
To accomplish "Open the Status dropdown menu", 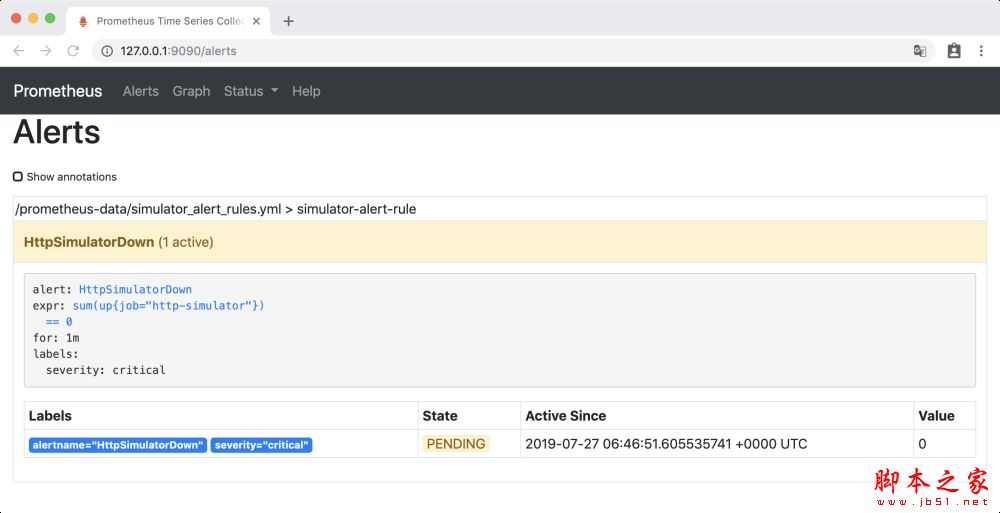I will [250, 91].
